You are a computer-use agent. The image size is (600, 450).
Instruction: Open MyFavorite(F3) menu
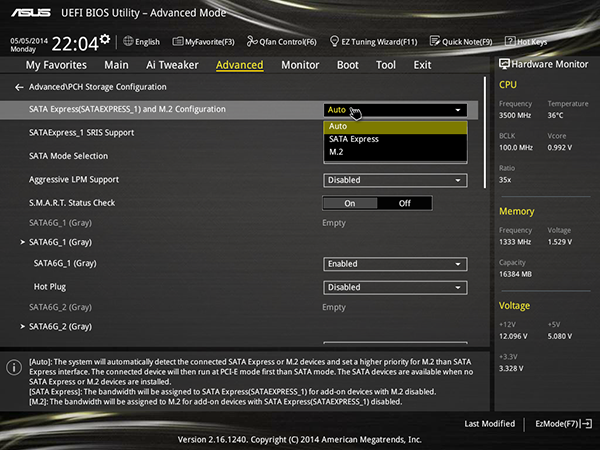[x=203, y=41]
